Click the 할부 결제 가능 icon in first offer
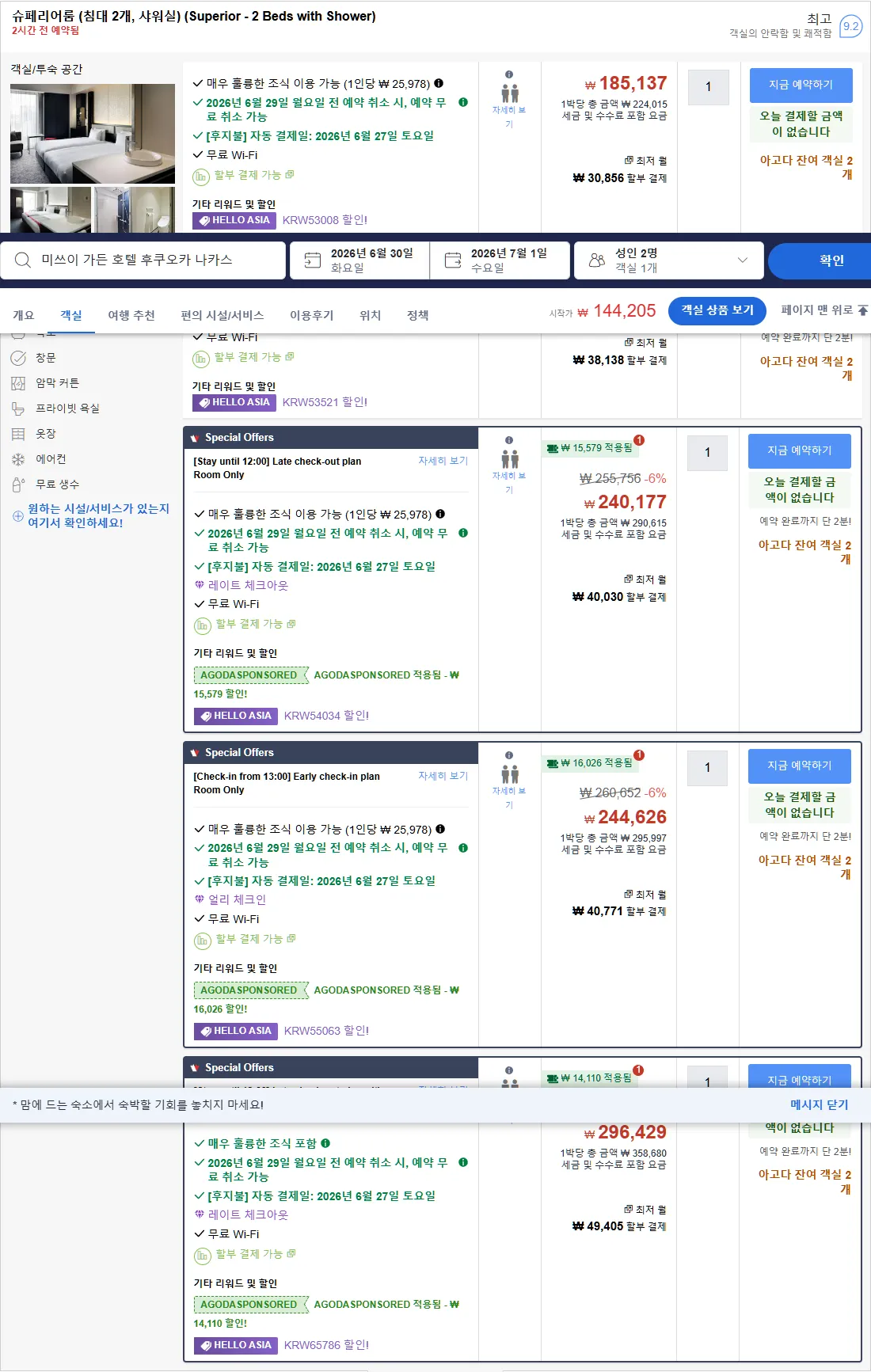The image size is (871, 1372). click(201, 176)
